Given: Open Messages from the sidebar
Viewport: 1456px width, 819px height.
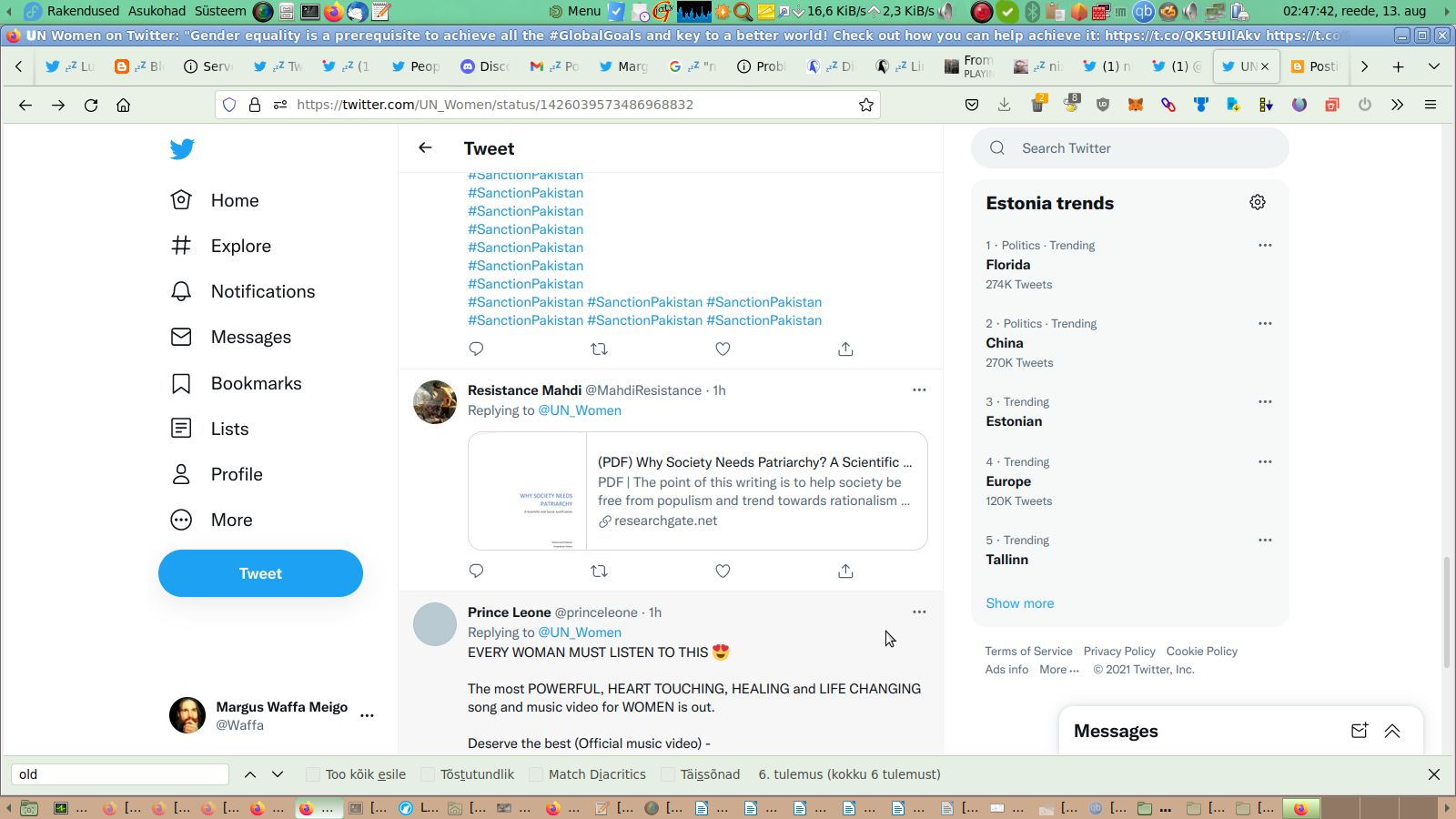Looking at the screenshot, I should coord(231,337).
